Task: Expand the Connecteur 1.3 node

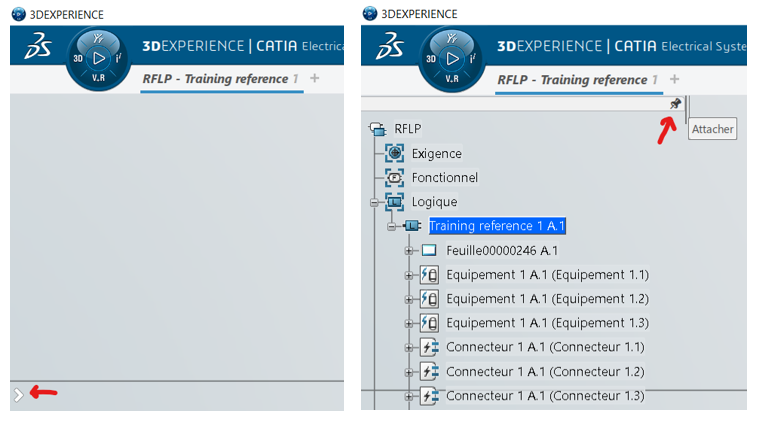Action: point(409,396)
